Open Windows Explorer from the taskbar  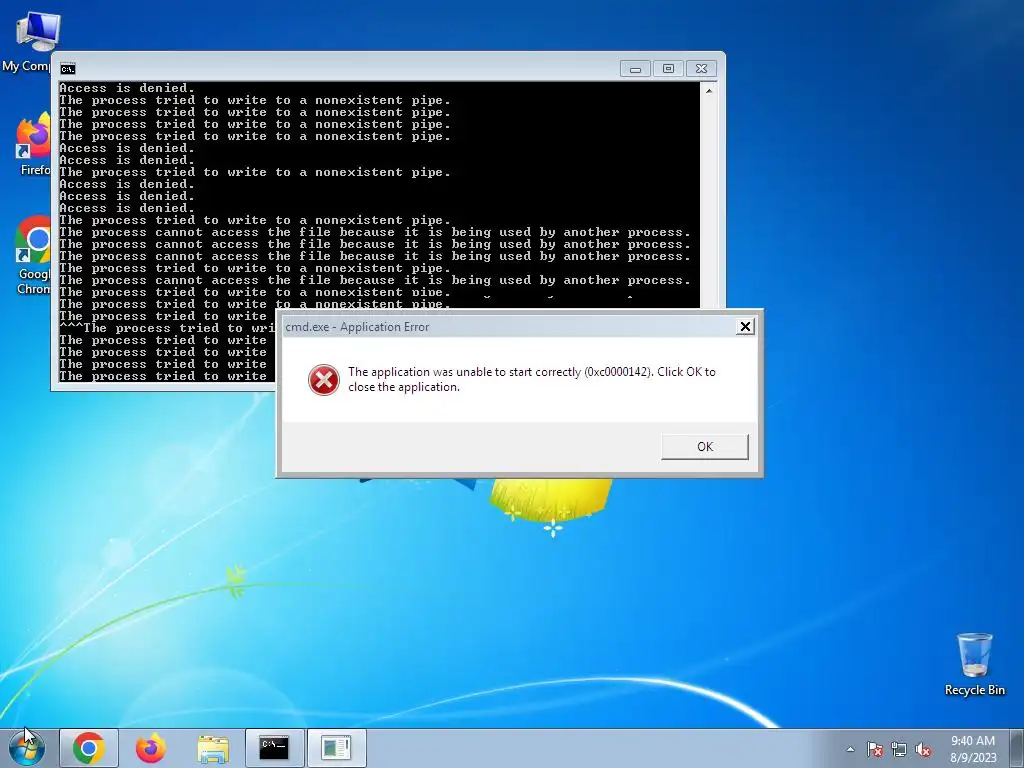(x=213, y=748)
